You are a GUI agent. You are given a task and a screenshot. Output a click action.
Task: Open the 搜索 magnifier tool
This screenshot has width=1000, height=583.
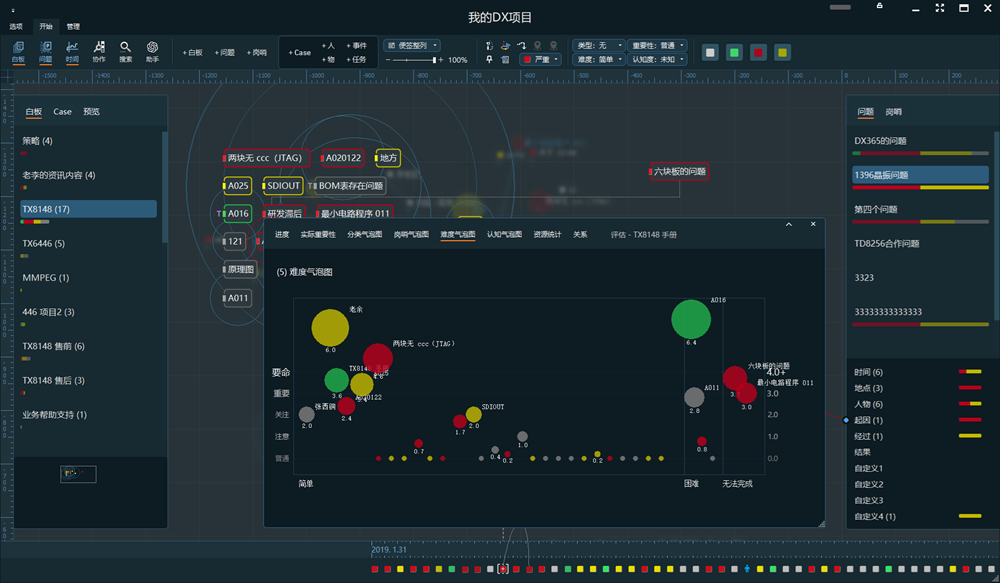126,51
